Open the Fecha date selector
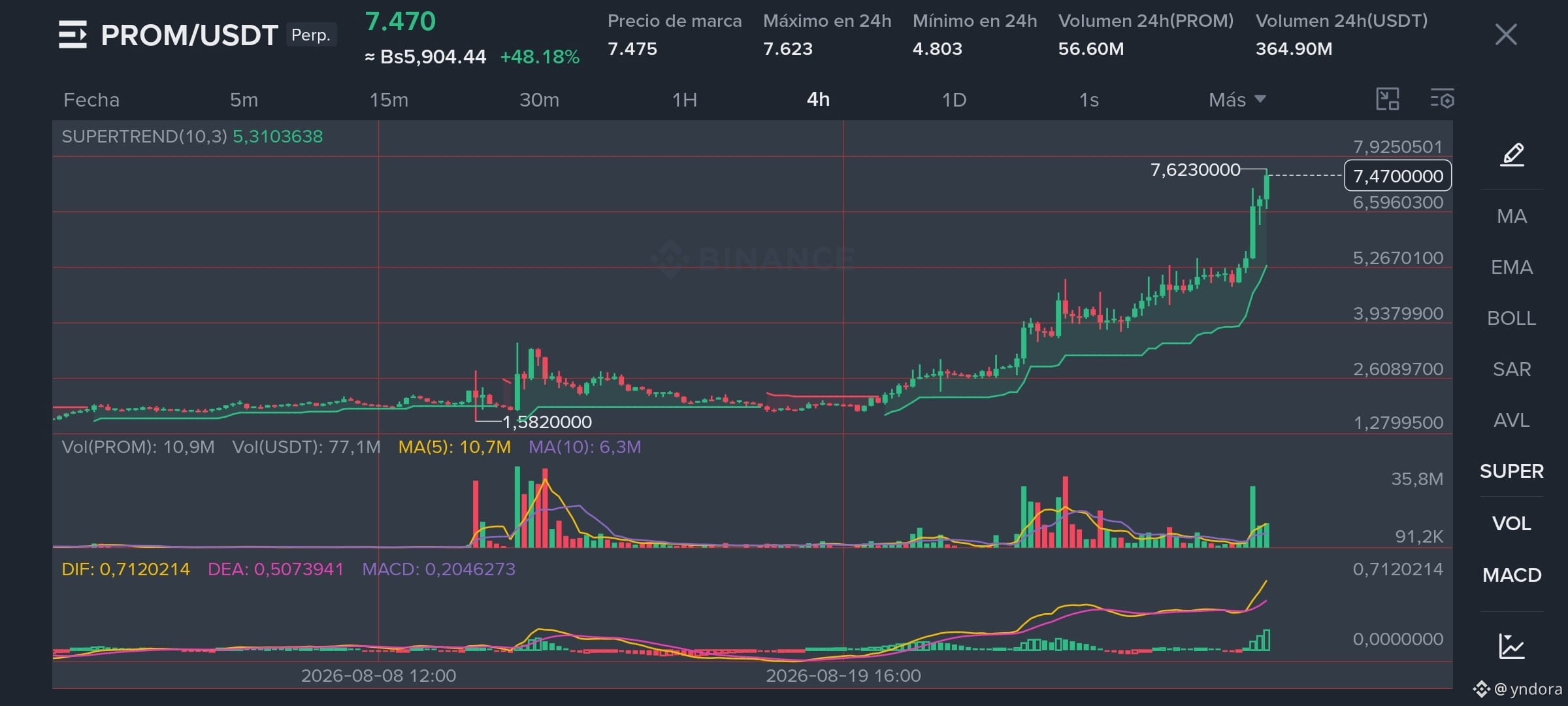 (91, 99)
